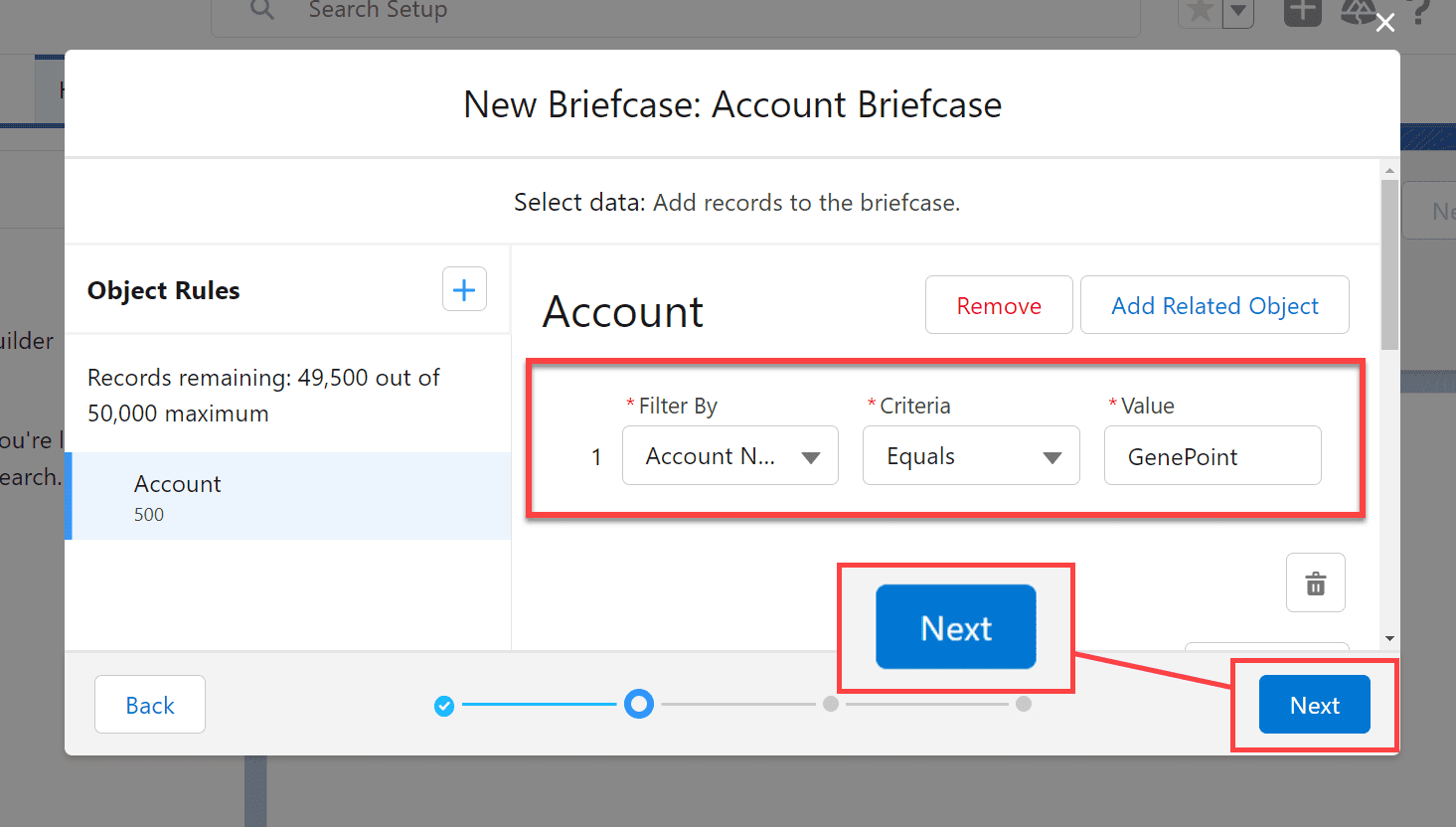Click the Back button
Image resolution: width=1456 pixels, height=827 pixels.
click(149, 704)
